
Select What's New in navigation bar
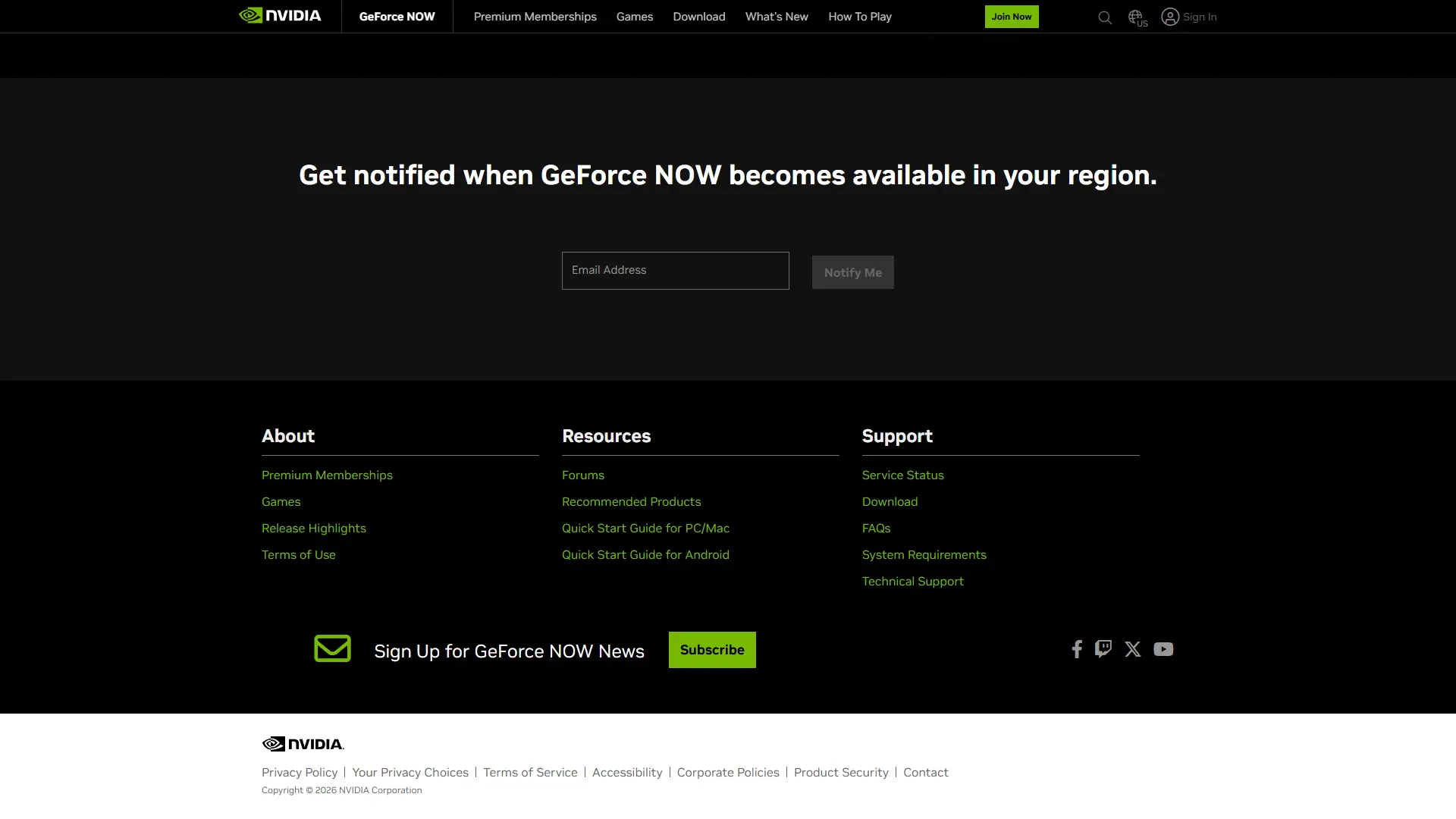[776, 17]
